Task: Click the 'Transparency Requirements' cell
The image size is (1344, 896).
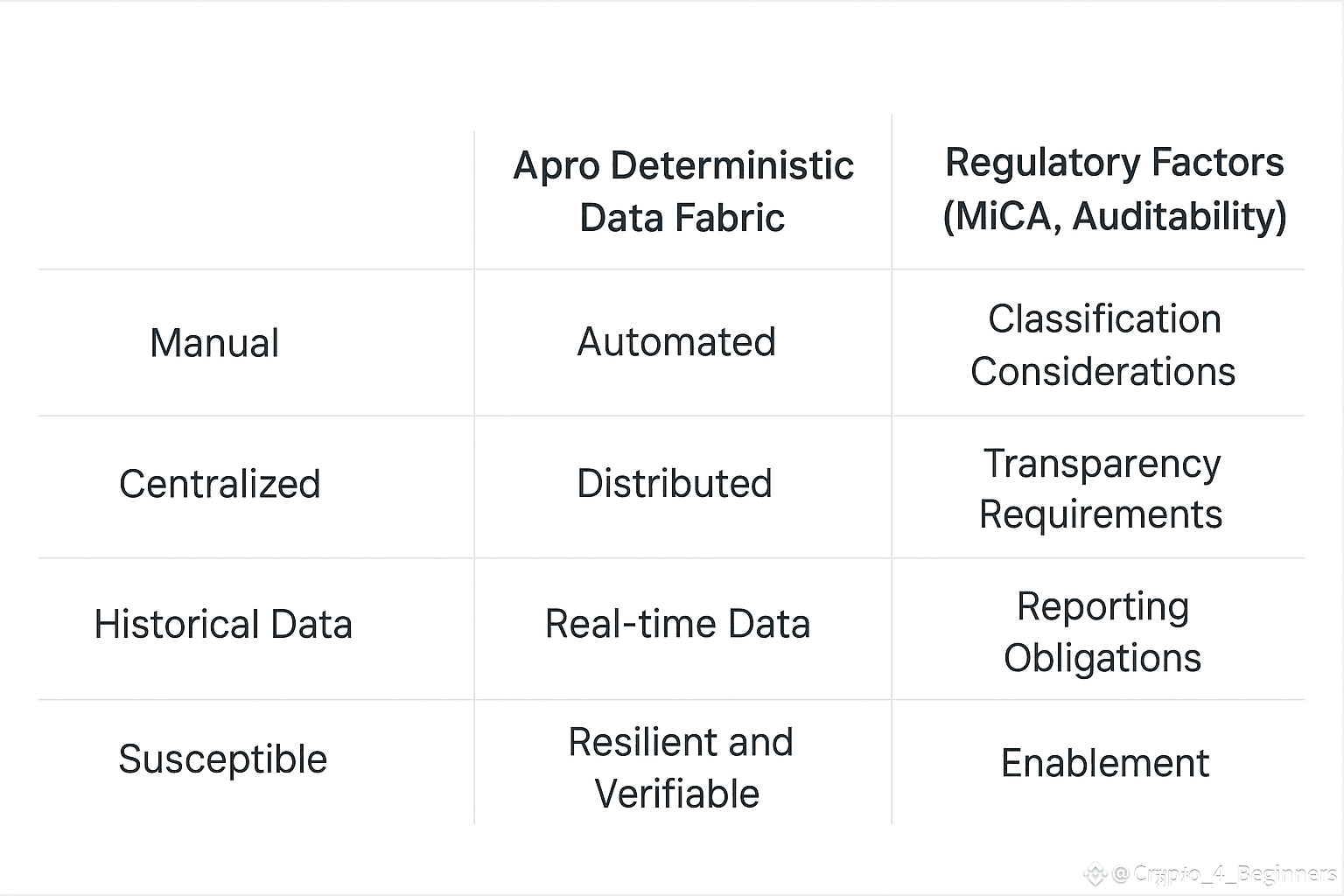Action: (x=1101, y=488)
